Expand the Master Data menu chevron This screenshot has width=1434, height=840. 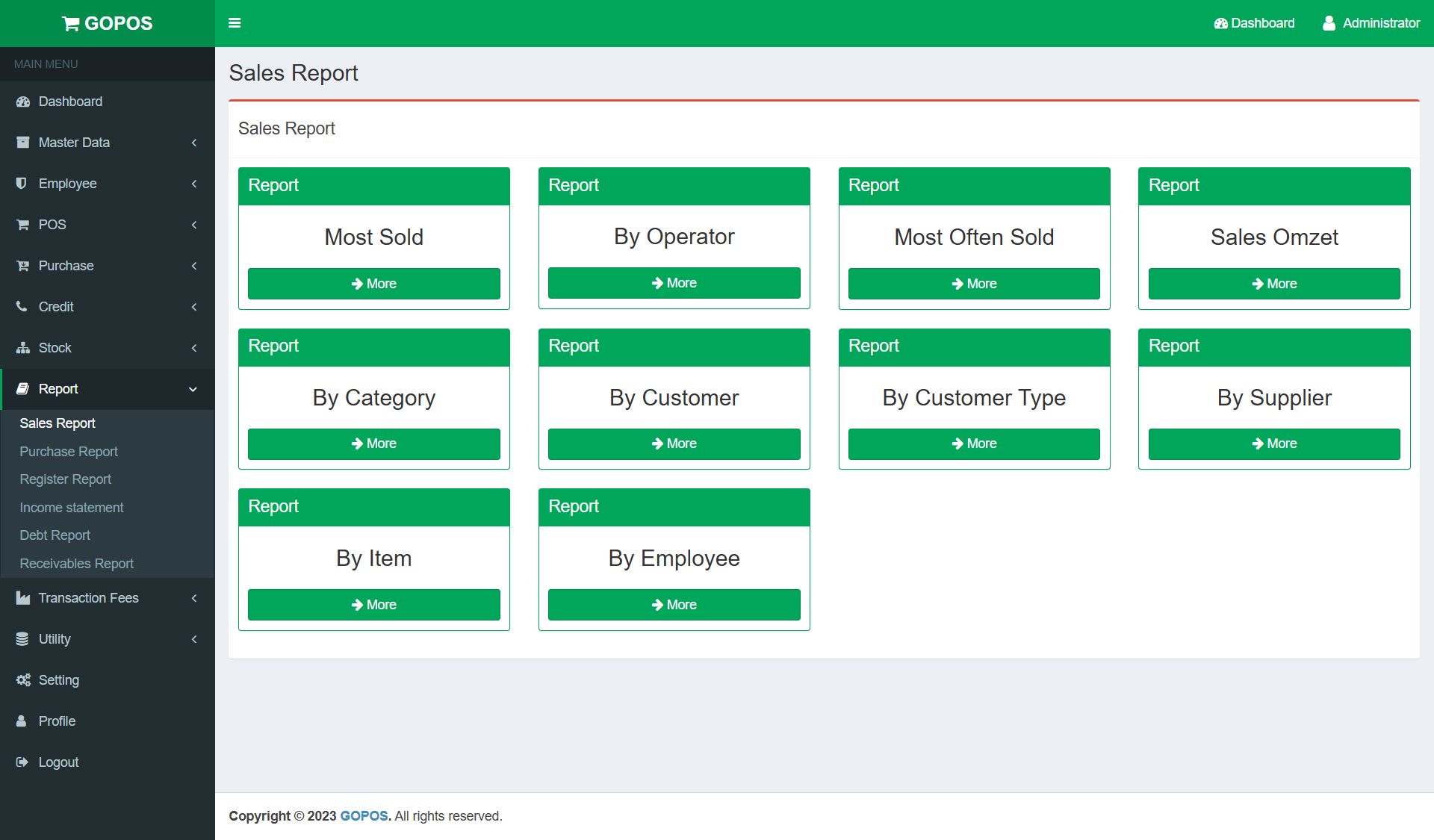[194, 143]
